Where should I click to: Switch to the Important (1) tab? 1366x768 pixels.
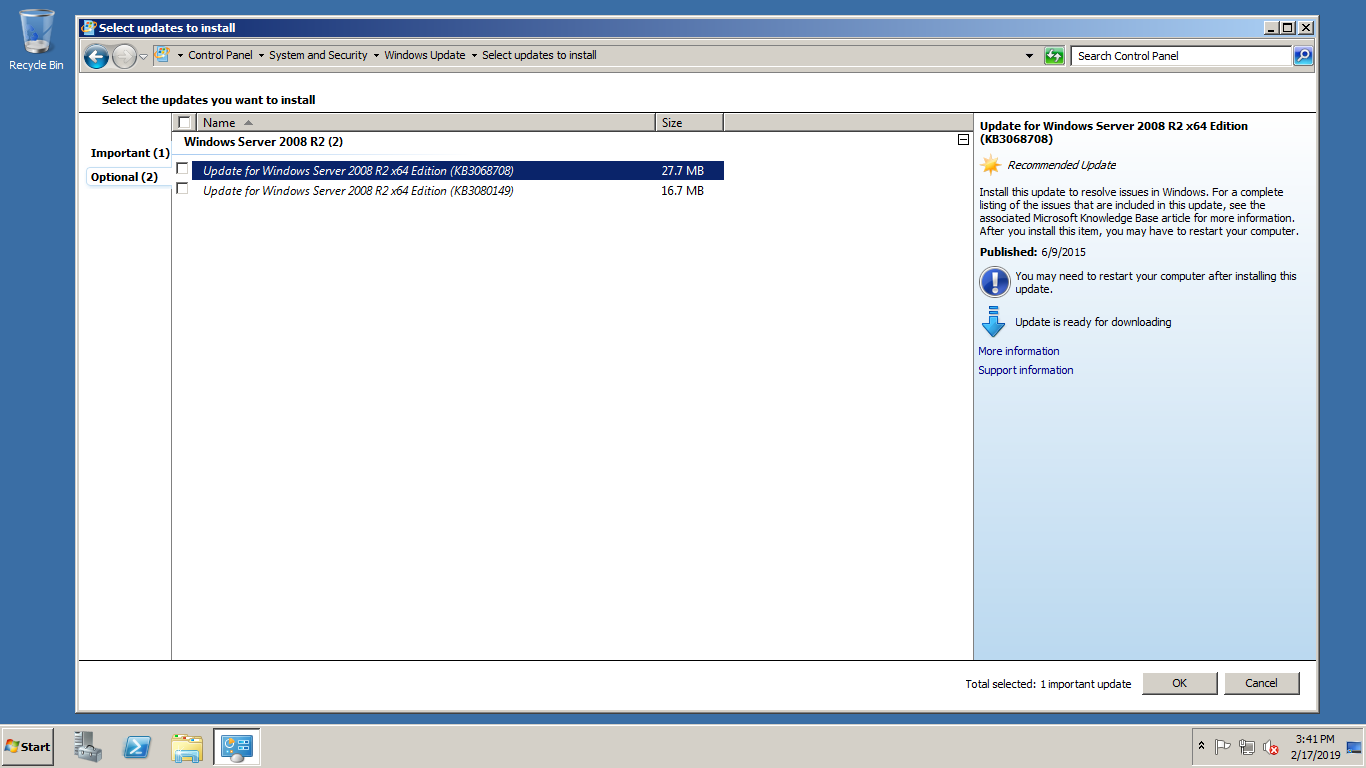click(130, 153)
